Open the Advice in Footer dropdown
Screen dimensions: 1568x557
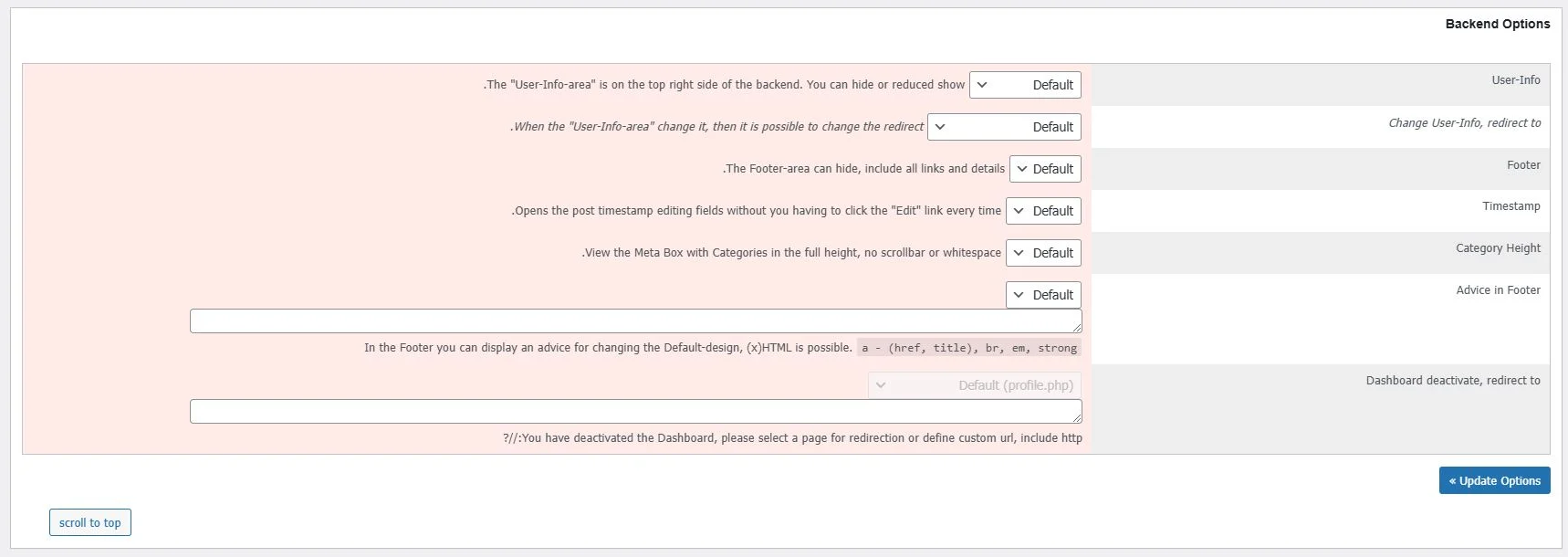tap(1043, 295)
